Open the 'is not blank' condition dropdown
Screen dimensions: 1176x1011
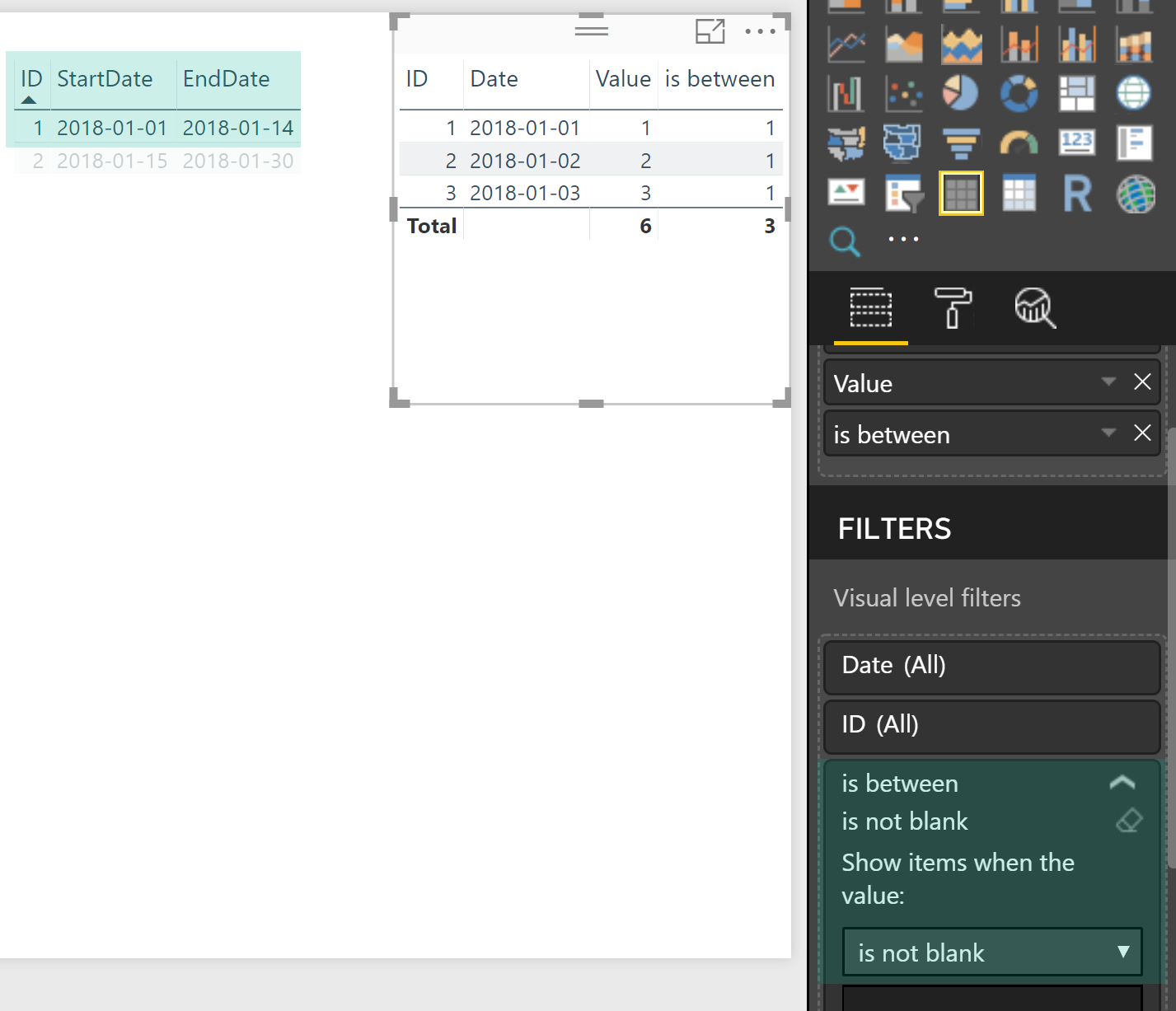(992, 952)
